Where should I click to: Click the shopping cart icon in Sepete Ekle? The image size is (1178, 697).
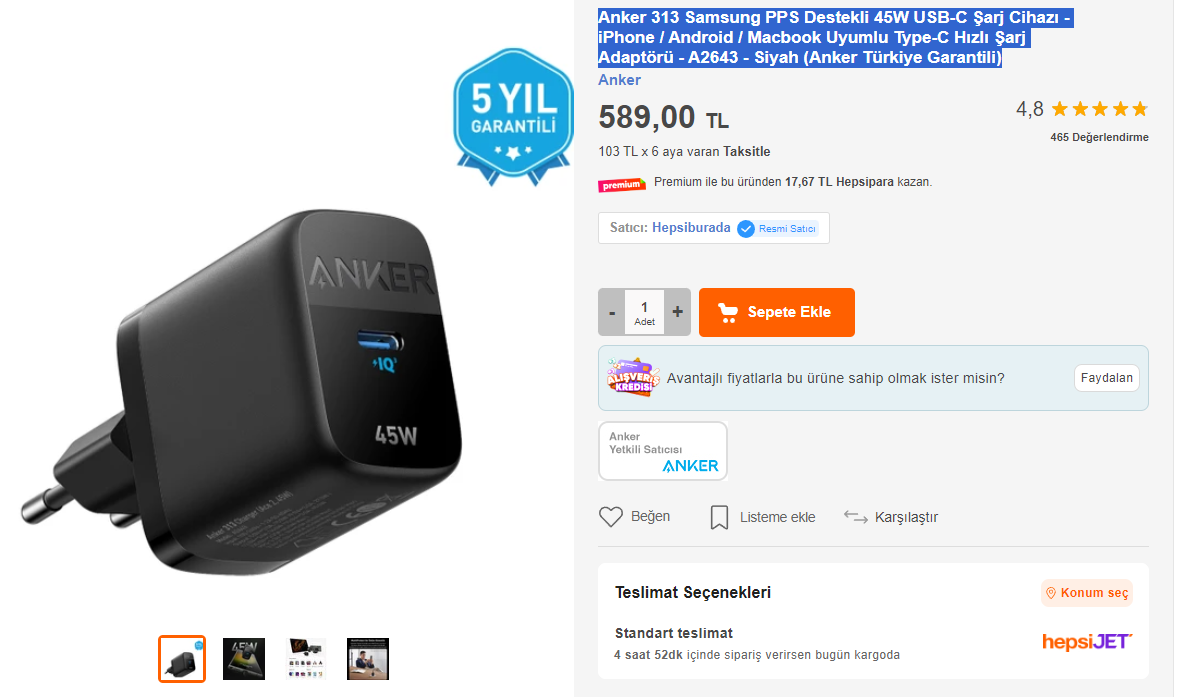coord(727,312)
